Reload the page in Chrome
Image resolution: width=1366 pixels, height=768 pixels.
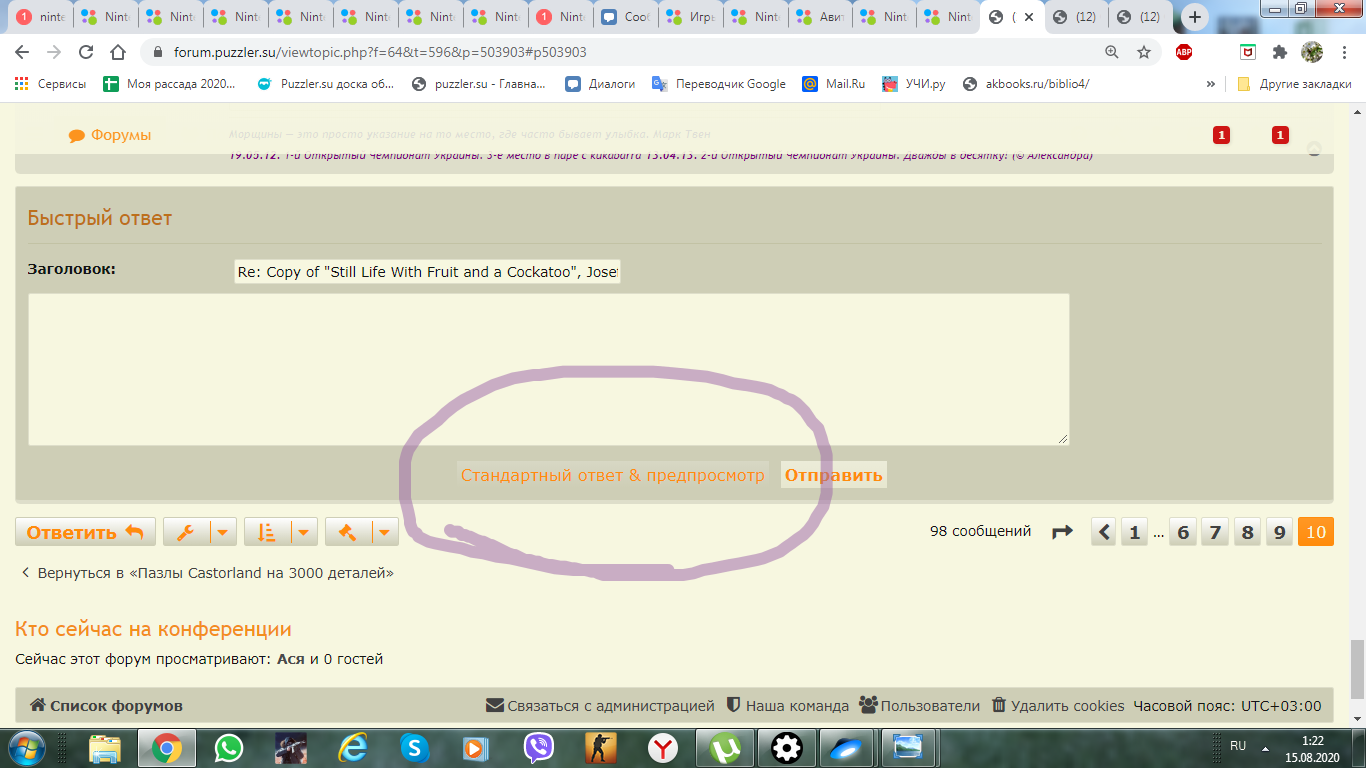pyautogui.click(x=86, y=52)
